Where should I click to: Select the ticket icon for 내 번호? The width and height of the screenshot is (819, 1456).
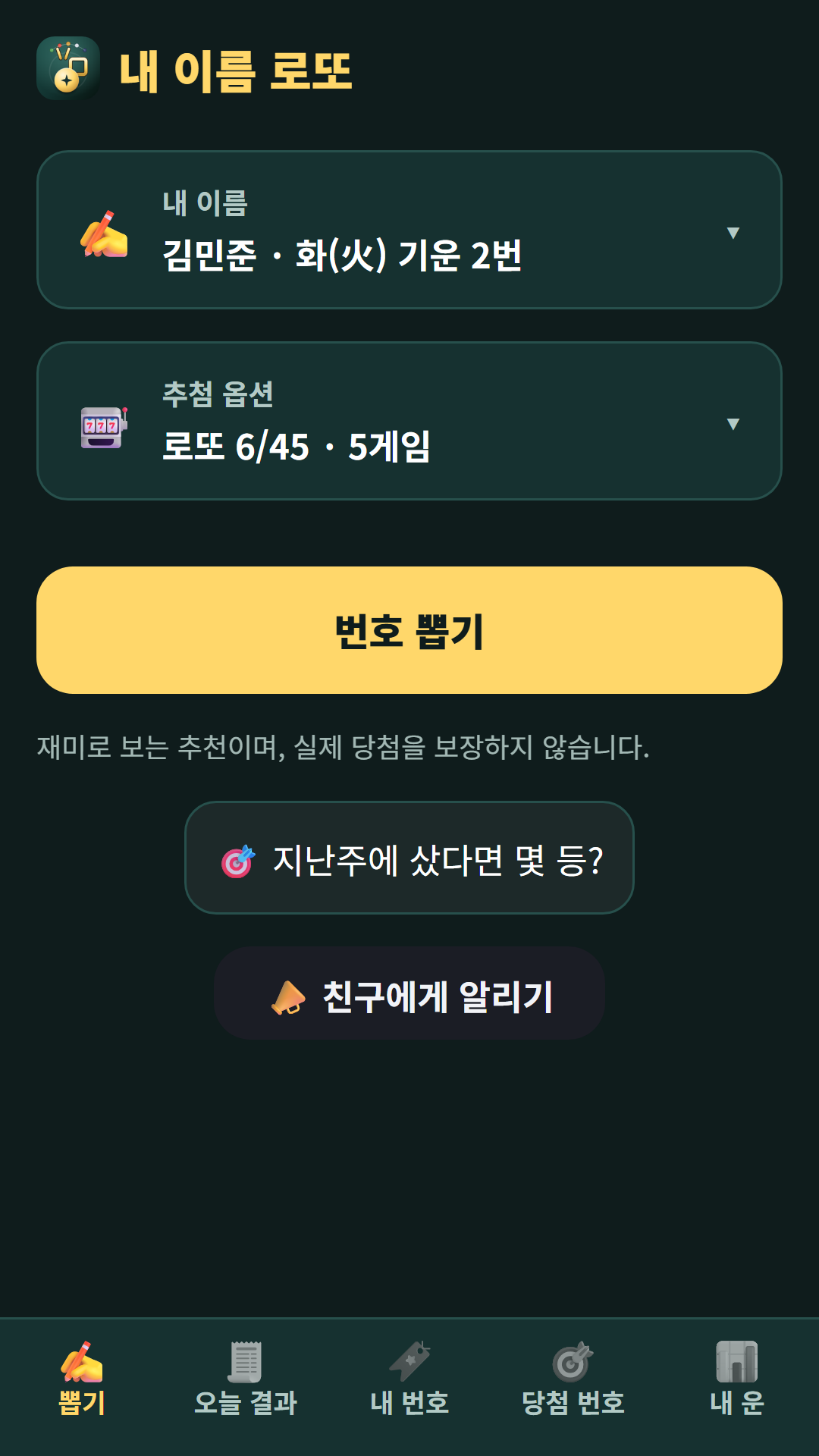409,1362
